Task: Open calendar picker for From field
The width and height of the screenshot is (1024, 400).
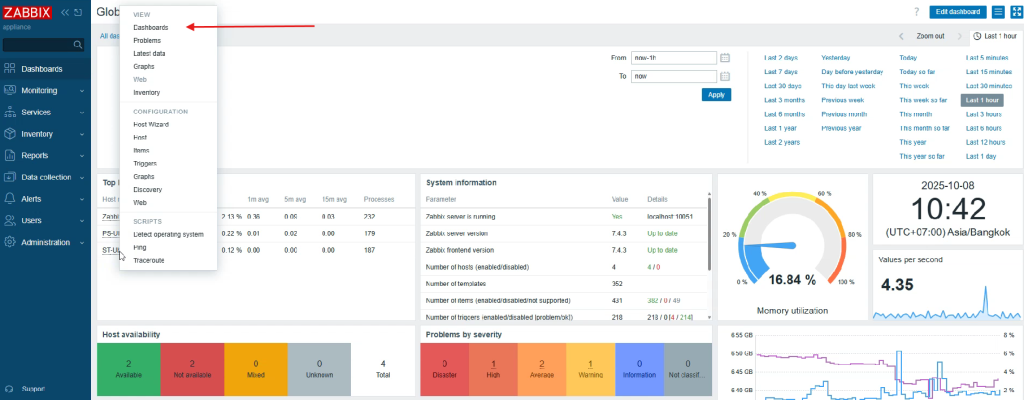Action: [725, 58]
